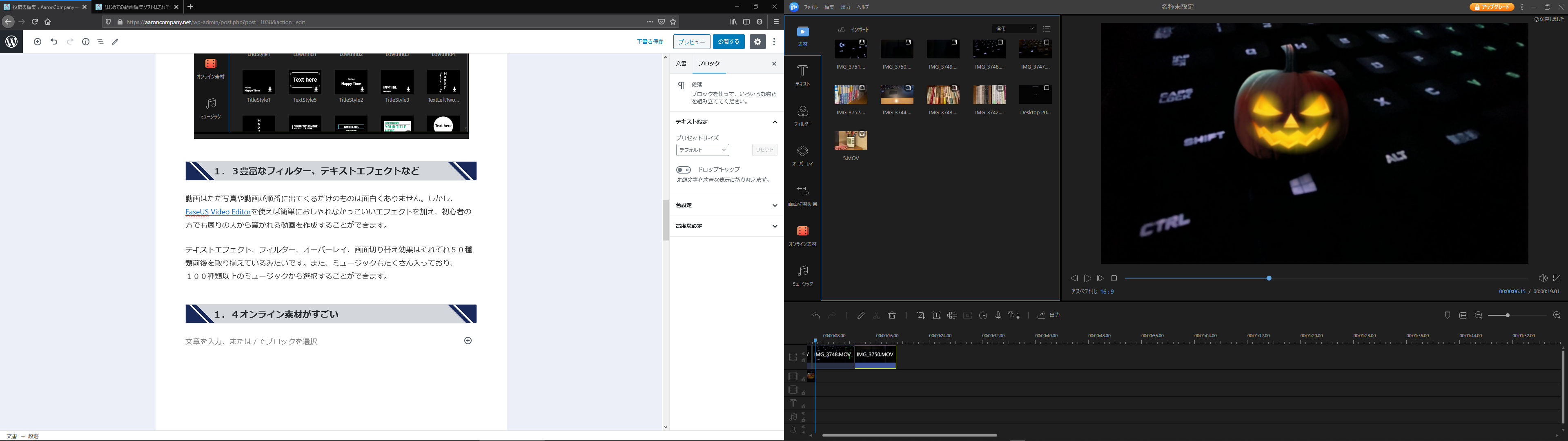Mute the music track speaker icon

click(804, 413)
